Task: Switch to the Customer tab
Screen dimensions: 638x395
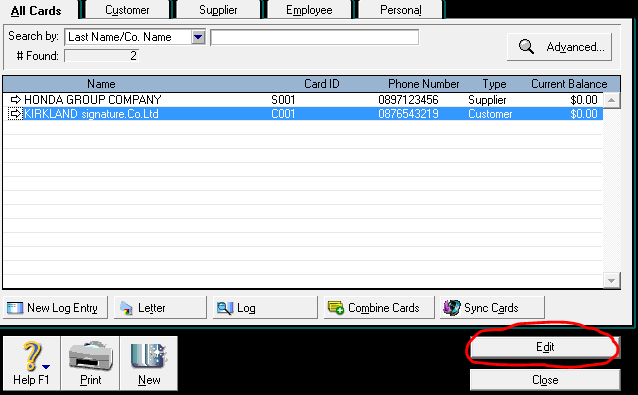Action: click(x=127, y=10)
